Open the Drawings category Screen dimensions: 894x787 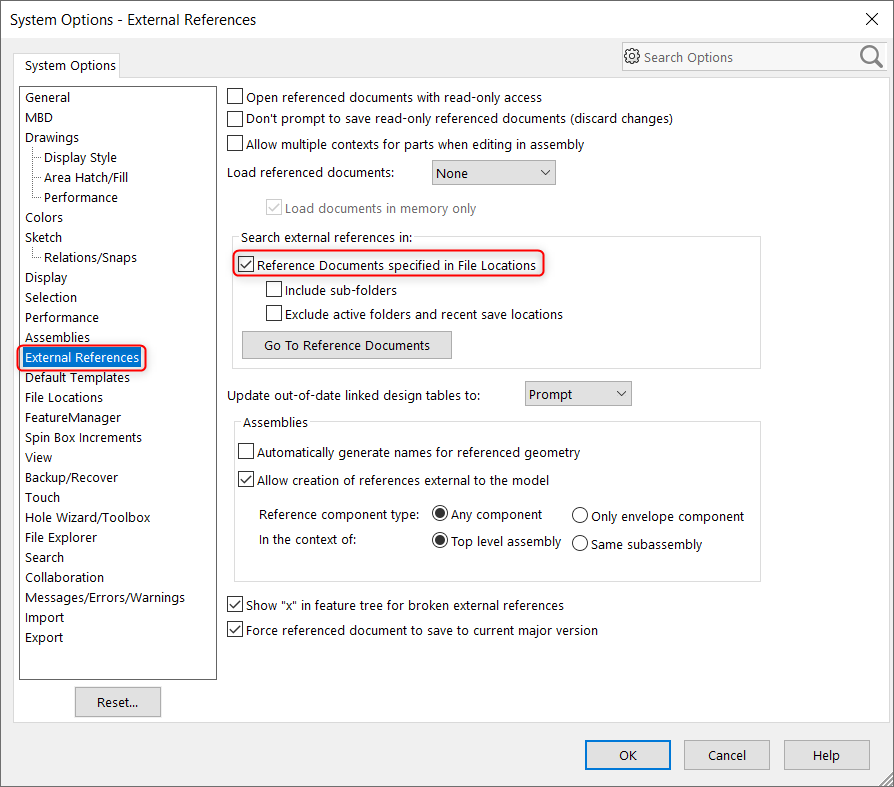(x=52, y=137)
